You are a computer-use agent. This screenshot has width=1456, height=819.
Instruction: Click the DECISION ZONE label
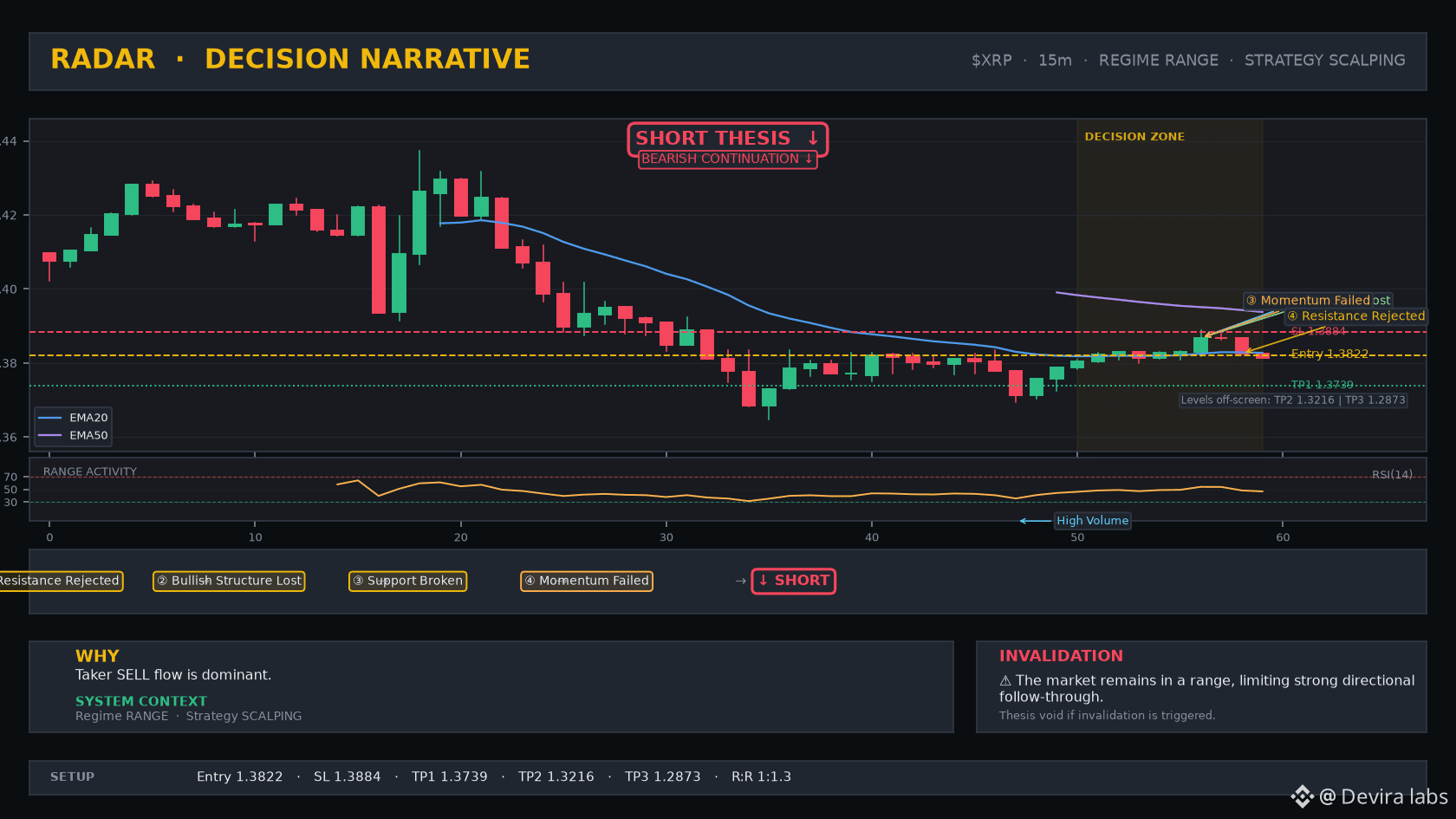click(1134, 137)
